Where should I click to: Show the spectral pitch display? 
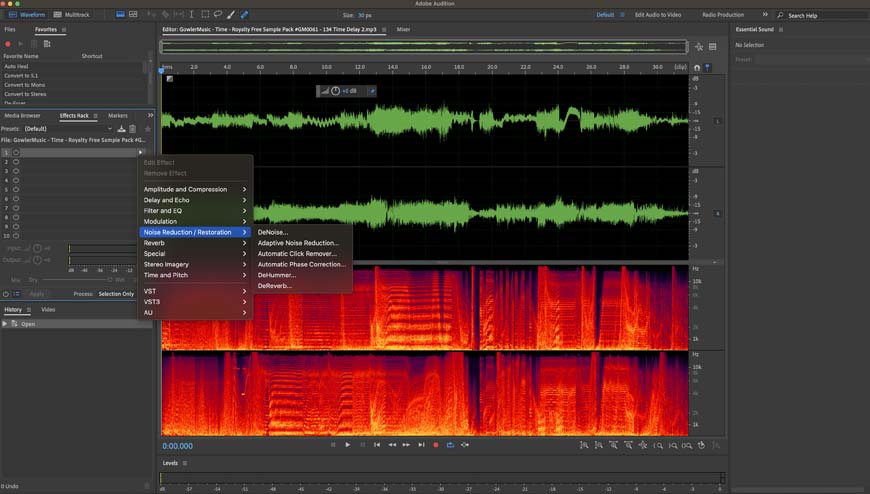[133, 14]
